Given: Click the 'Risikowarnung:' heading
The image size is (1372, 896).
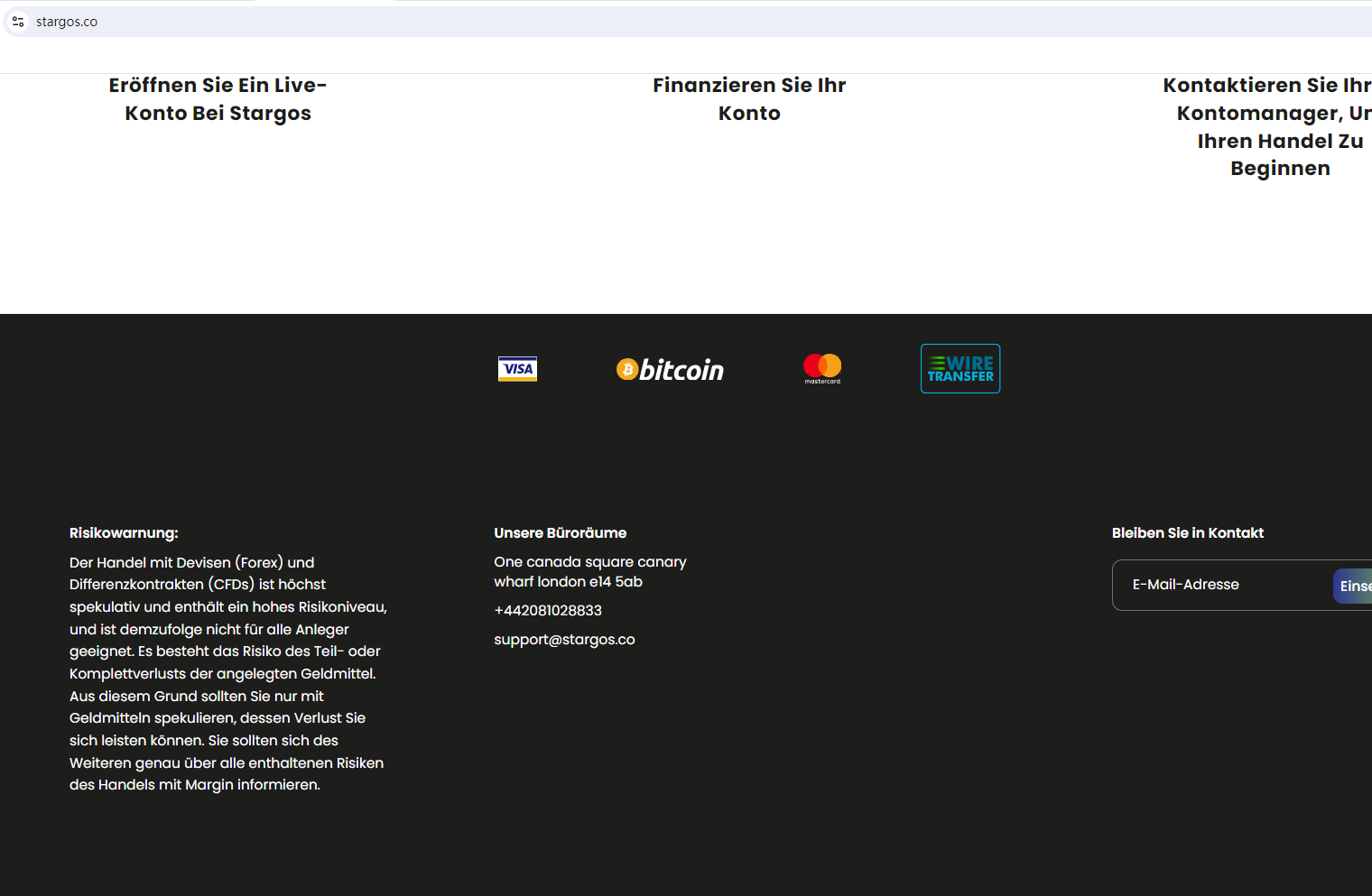Looking at the screenshot, I should point(124,533).
